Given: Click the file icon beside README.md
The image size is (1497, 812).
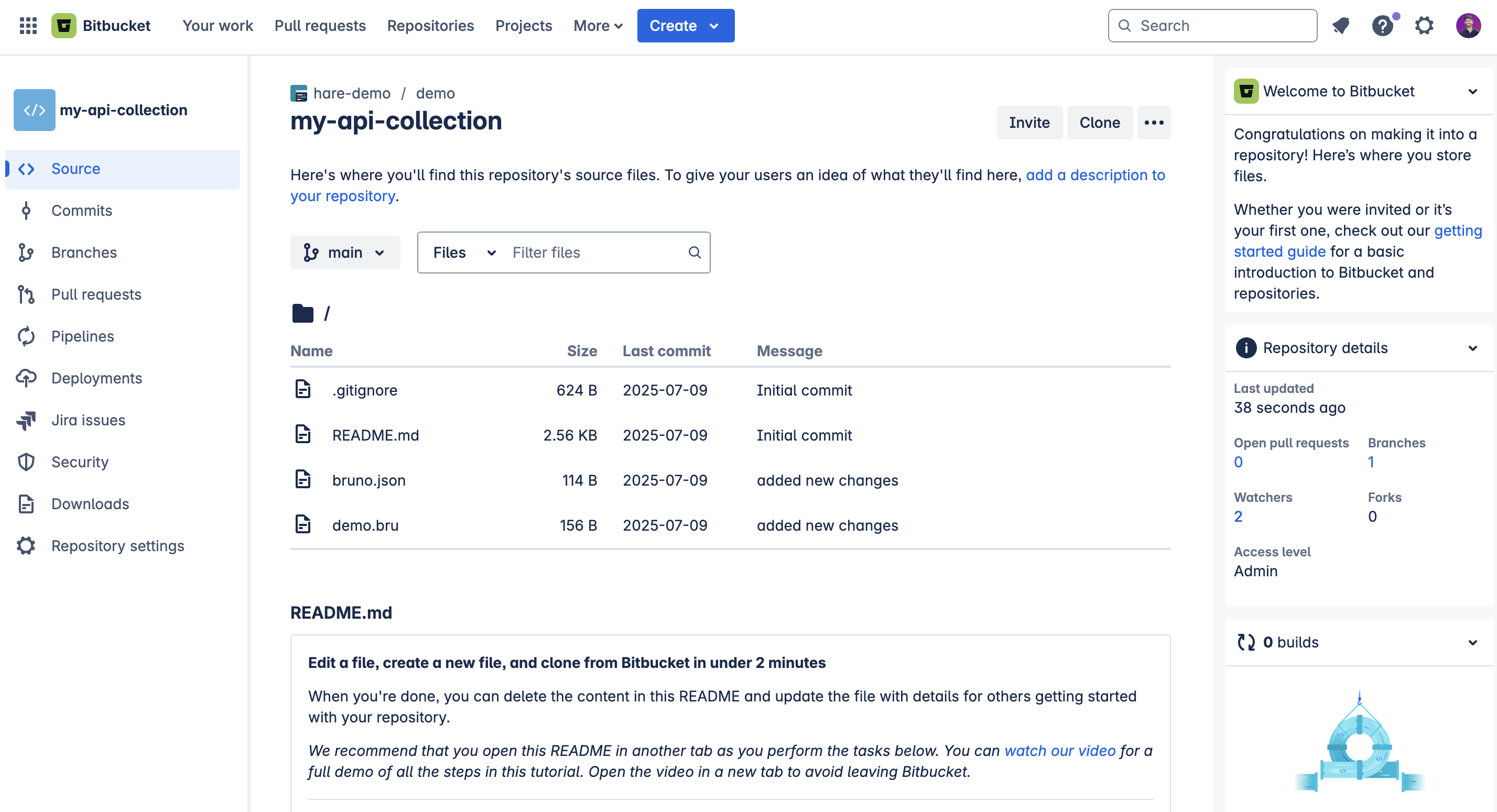Looking at the screenshot, I should pos(303,434).
